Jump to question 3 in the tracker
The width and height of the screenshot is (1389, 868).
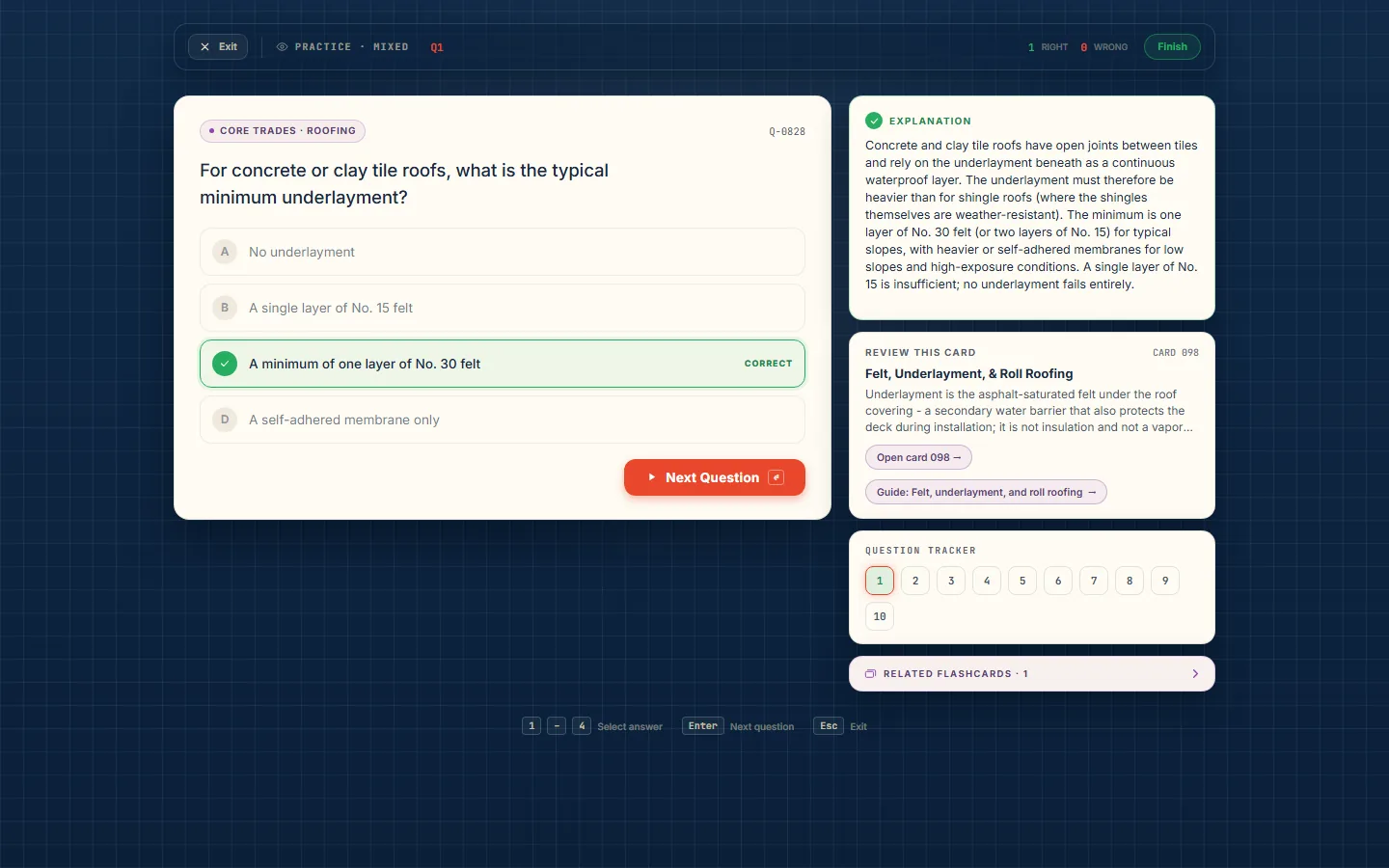(x=951, y=581)
